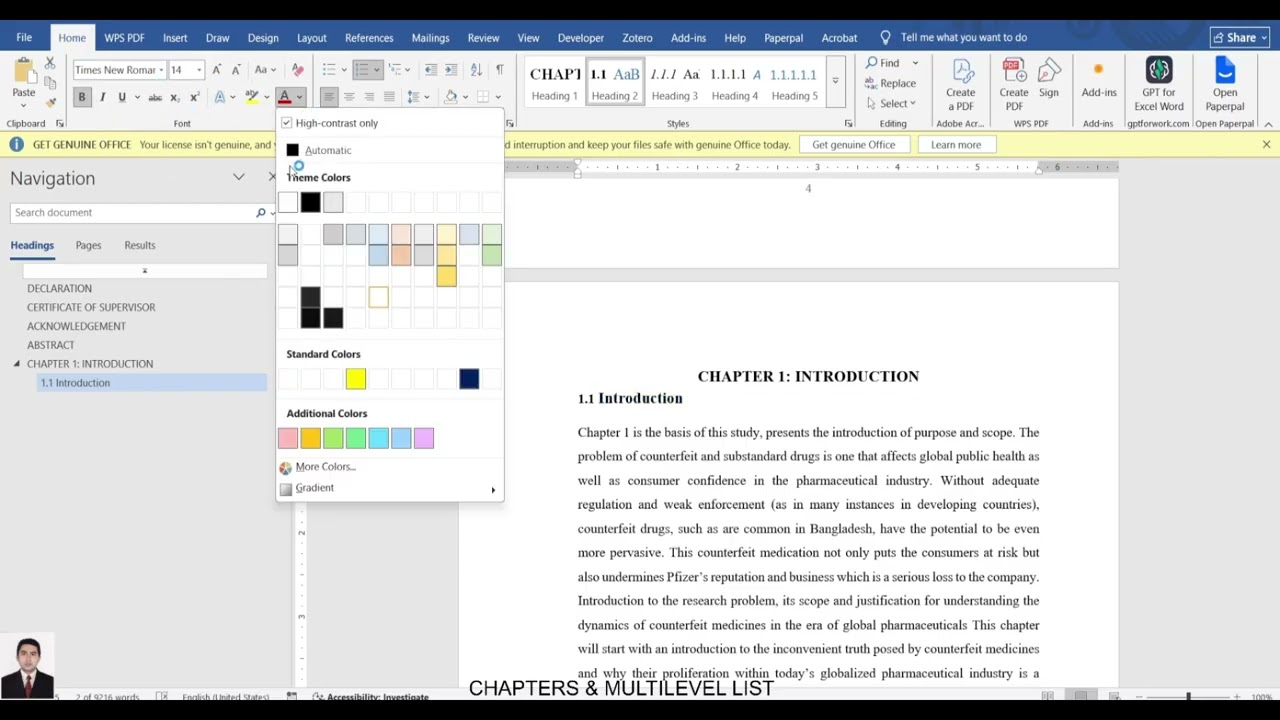Collapse CHAPTER 1: INTRODUCTION heading in navigation
Screen dimensions: 1280x720
click(17, 364)
